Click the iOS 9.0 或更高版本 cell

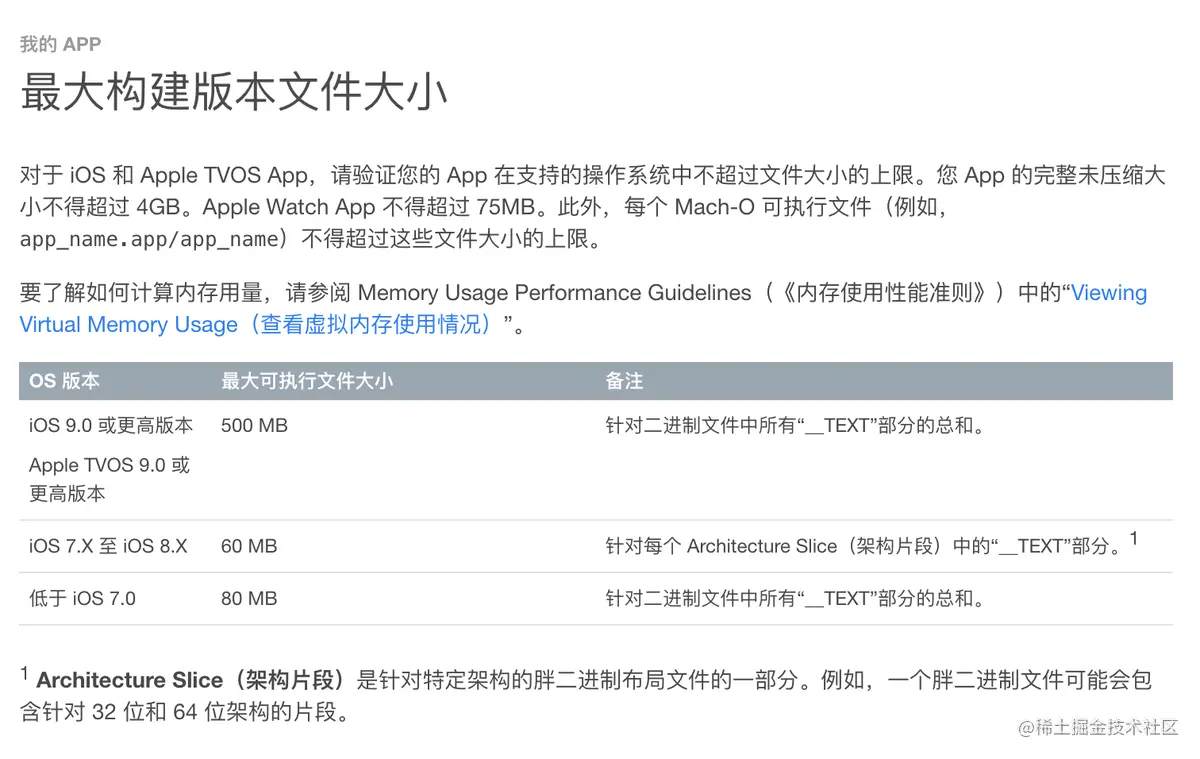tap(111, 425)
